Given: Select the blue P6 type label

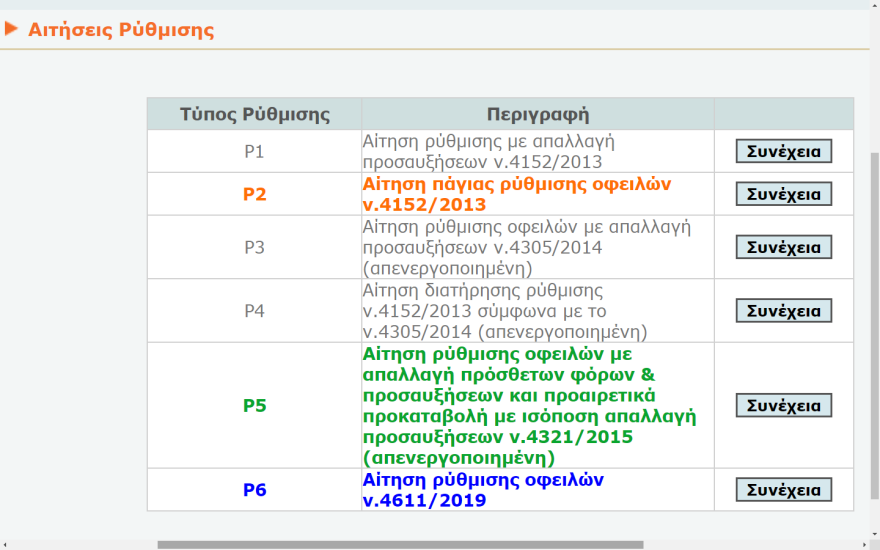Looking at the screenshot, I should [255, 490].
